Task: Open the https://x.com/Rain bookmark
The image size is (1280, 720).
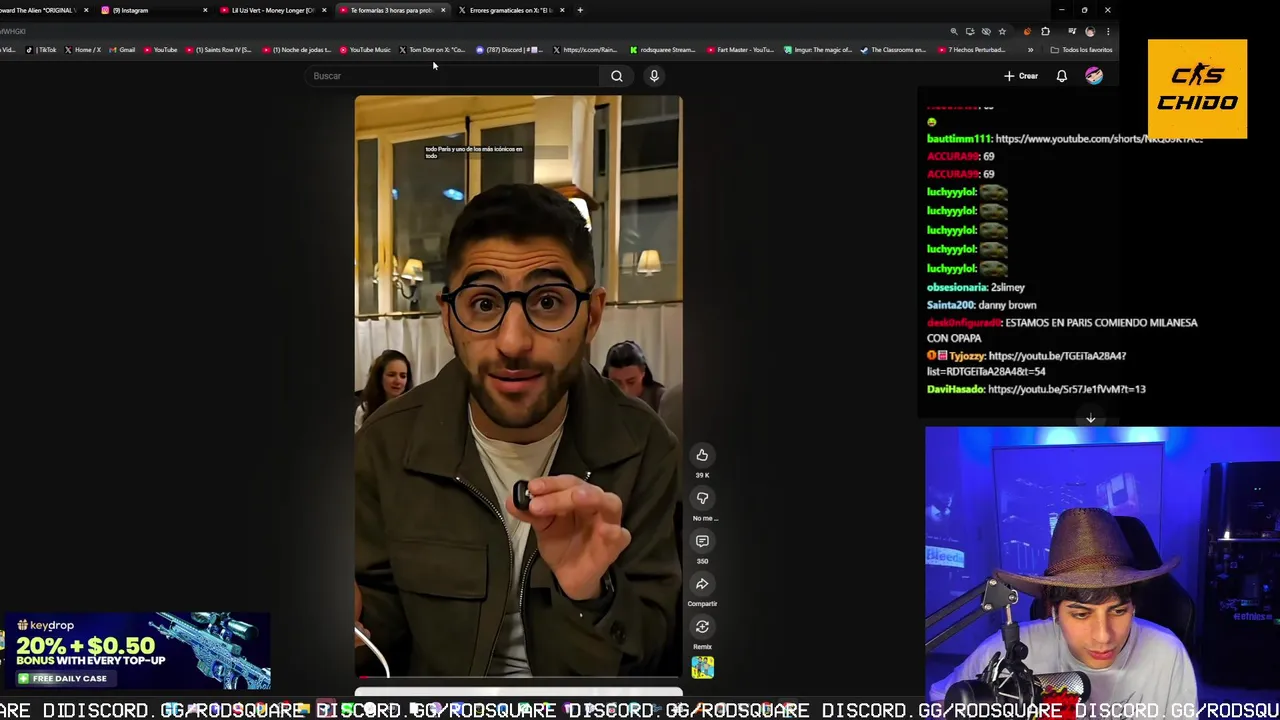Action: [586, 50]
